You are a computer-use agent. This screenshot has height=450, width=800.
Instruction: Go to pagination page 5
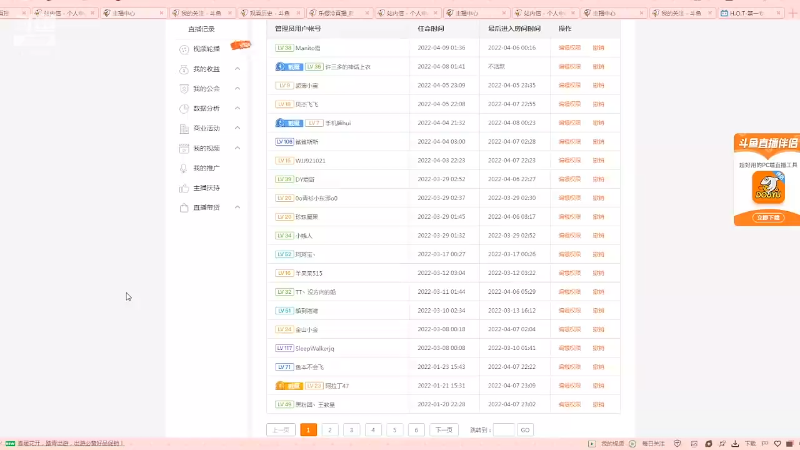[394, 430]
